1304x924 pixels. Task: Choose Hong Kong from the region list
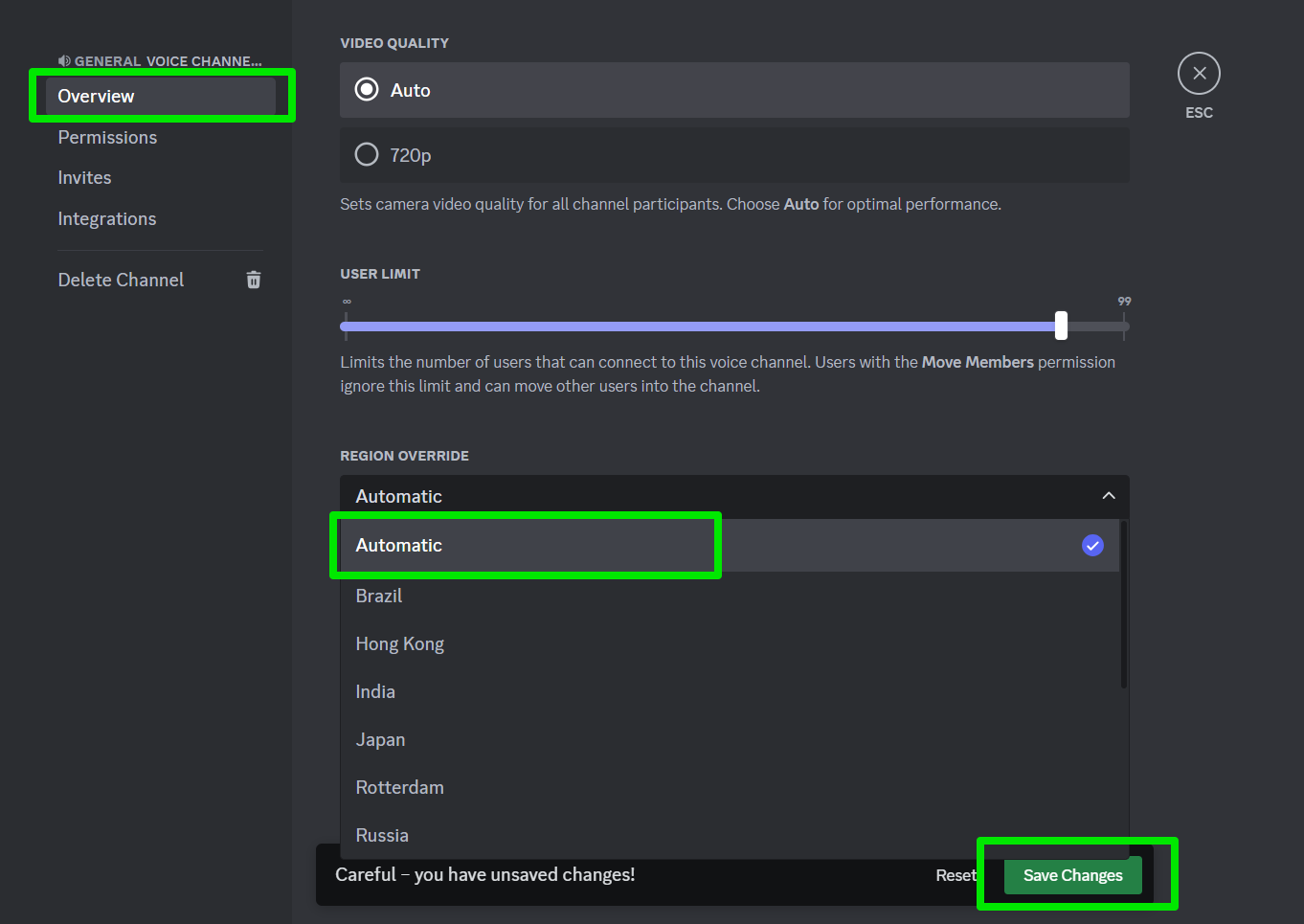[x=400, y=643]
